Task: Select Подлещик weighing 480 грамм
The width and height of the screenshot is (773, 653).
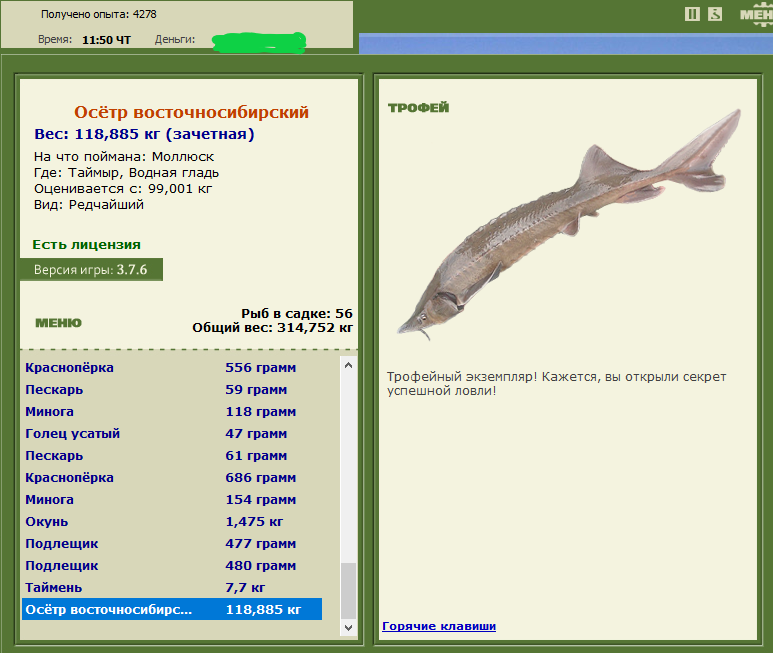Action: click(x=170, y=566)
